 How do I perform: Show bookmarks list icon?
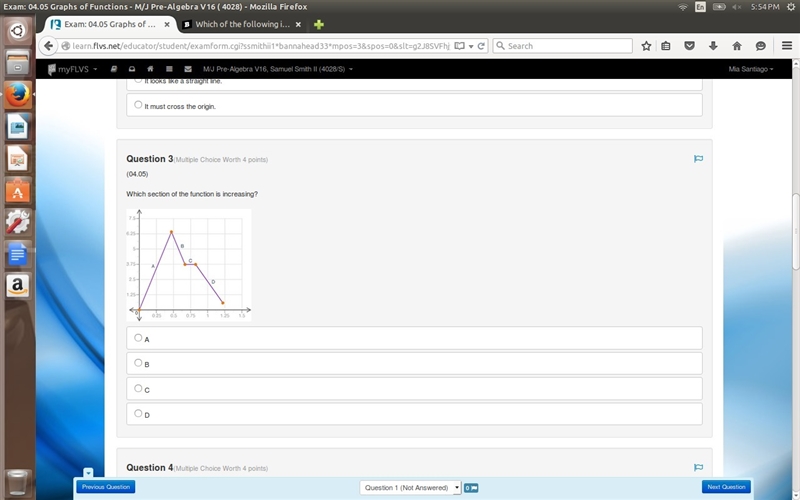tap(666, 46)
